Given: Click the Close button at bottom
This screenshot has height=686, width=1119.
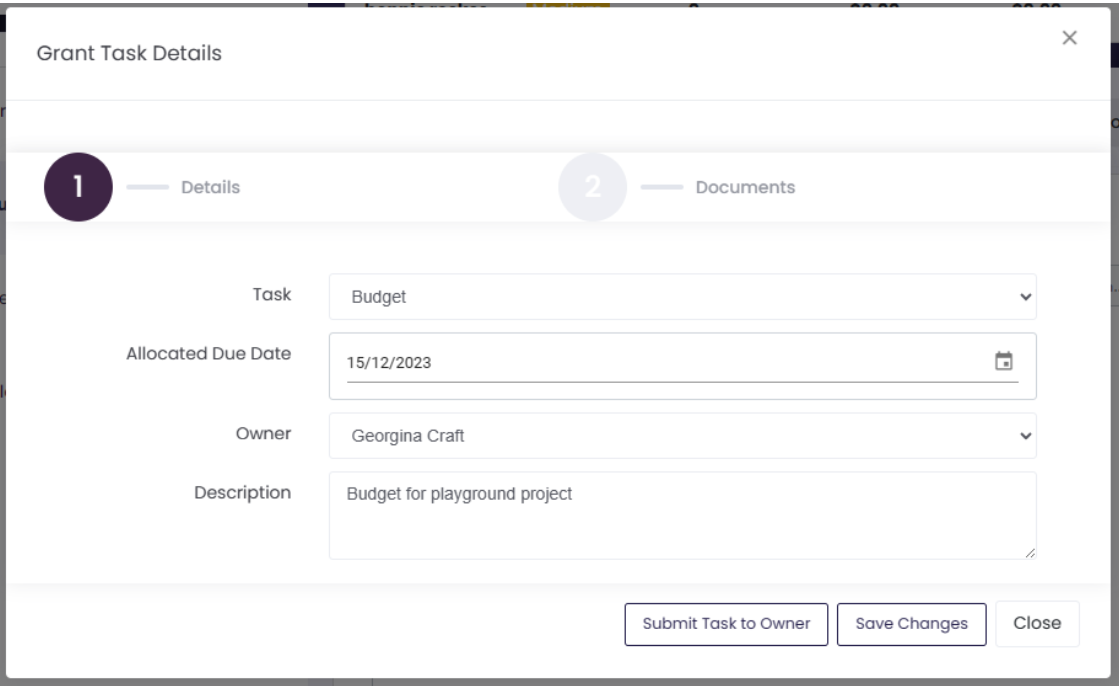Looking at the screenshot, I should (x=1037, y=623).
